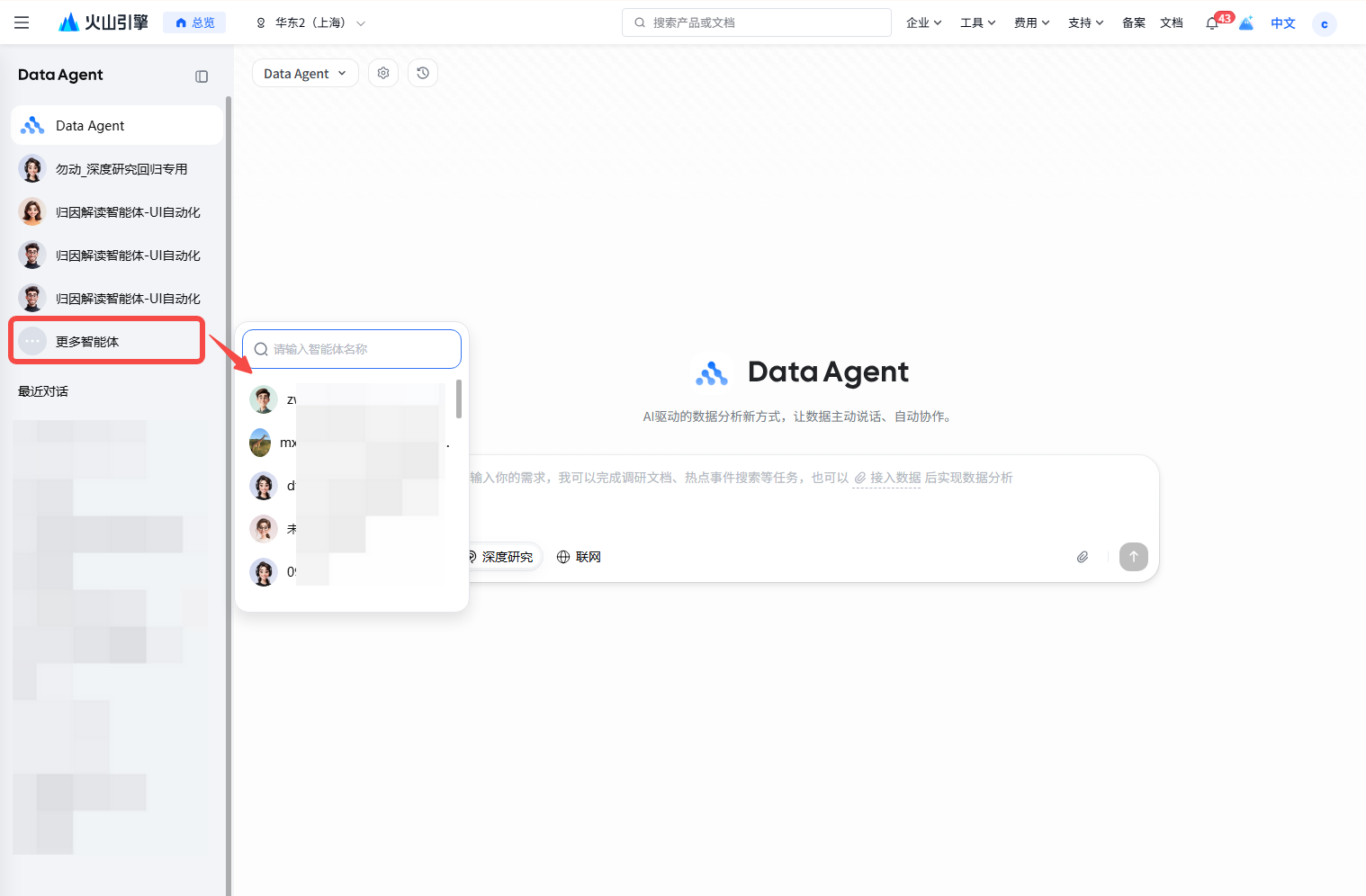Open notifications bell with 43 badge
Screen dimensions: 1366x896
point(1214,22)
